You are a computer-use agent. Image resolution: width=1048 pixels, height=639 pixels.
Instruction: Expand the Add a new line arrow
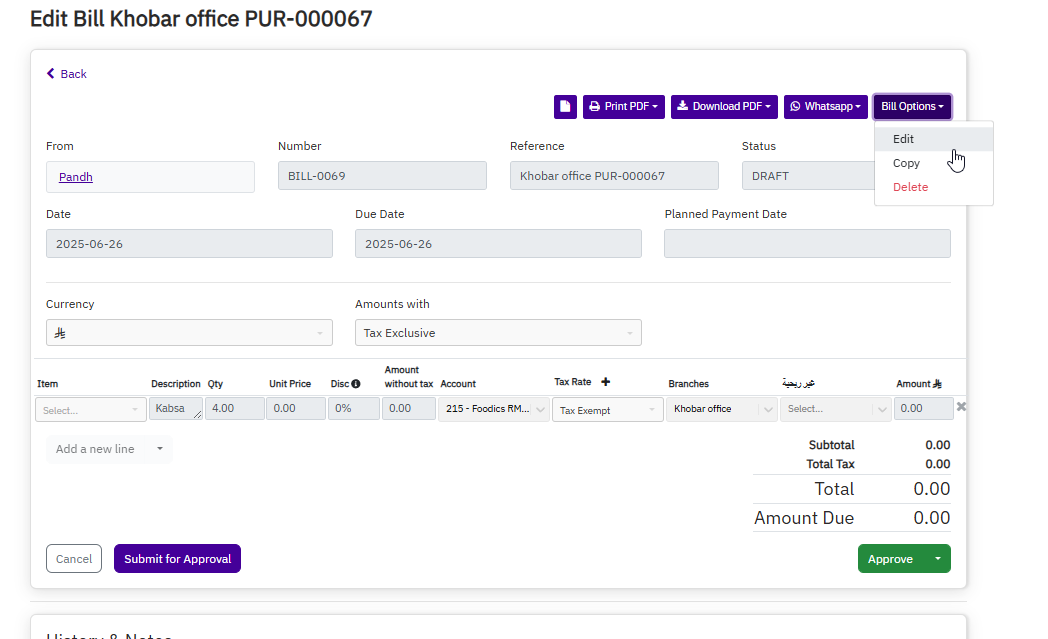tap(159, 449)
